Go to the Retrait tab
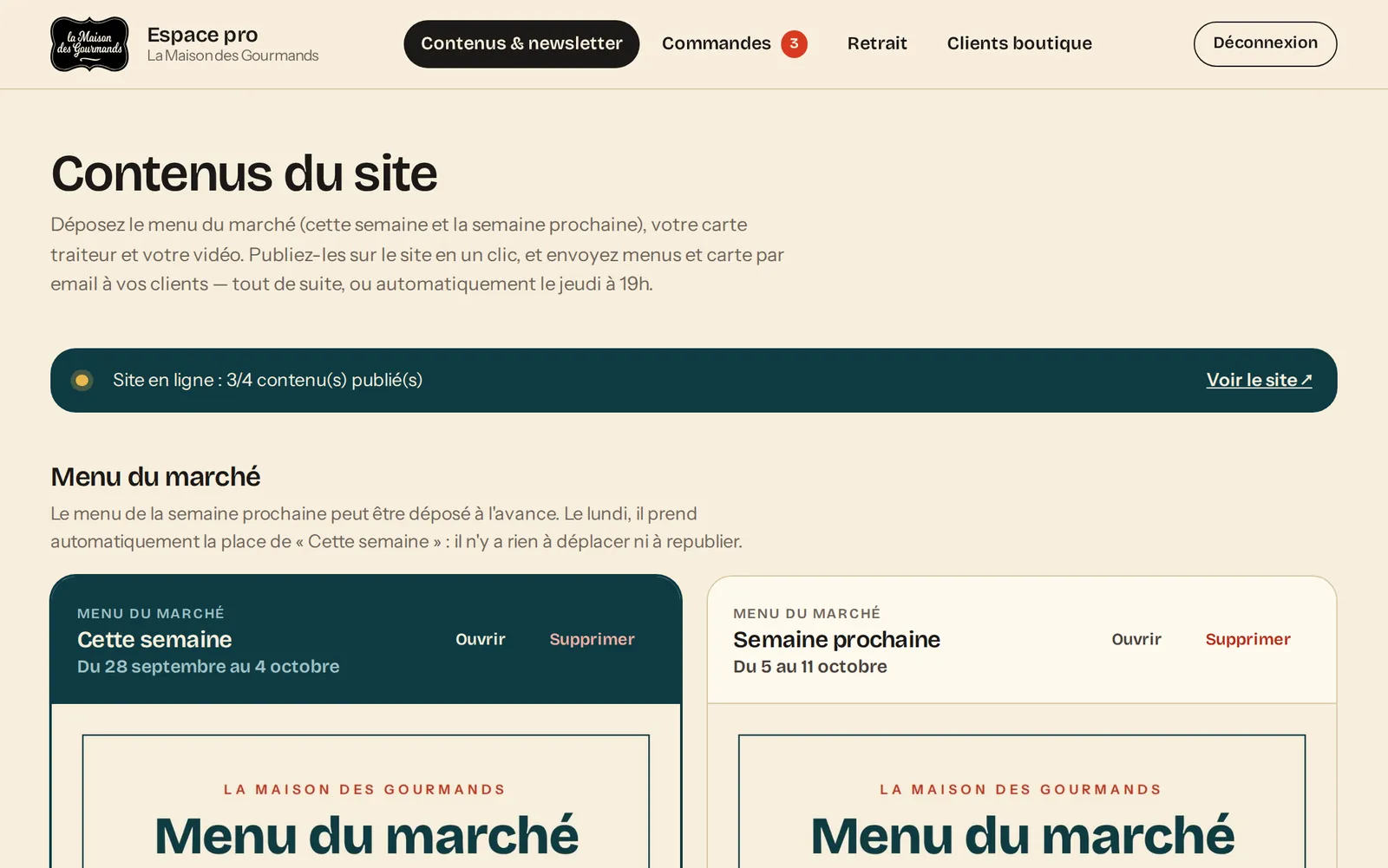The image size is (1388, 868). pyautogui.click(x=877, y=43)
